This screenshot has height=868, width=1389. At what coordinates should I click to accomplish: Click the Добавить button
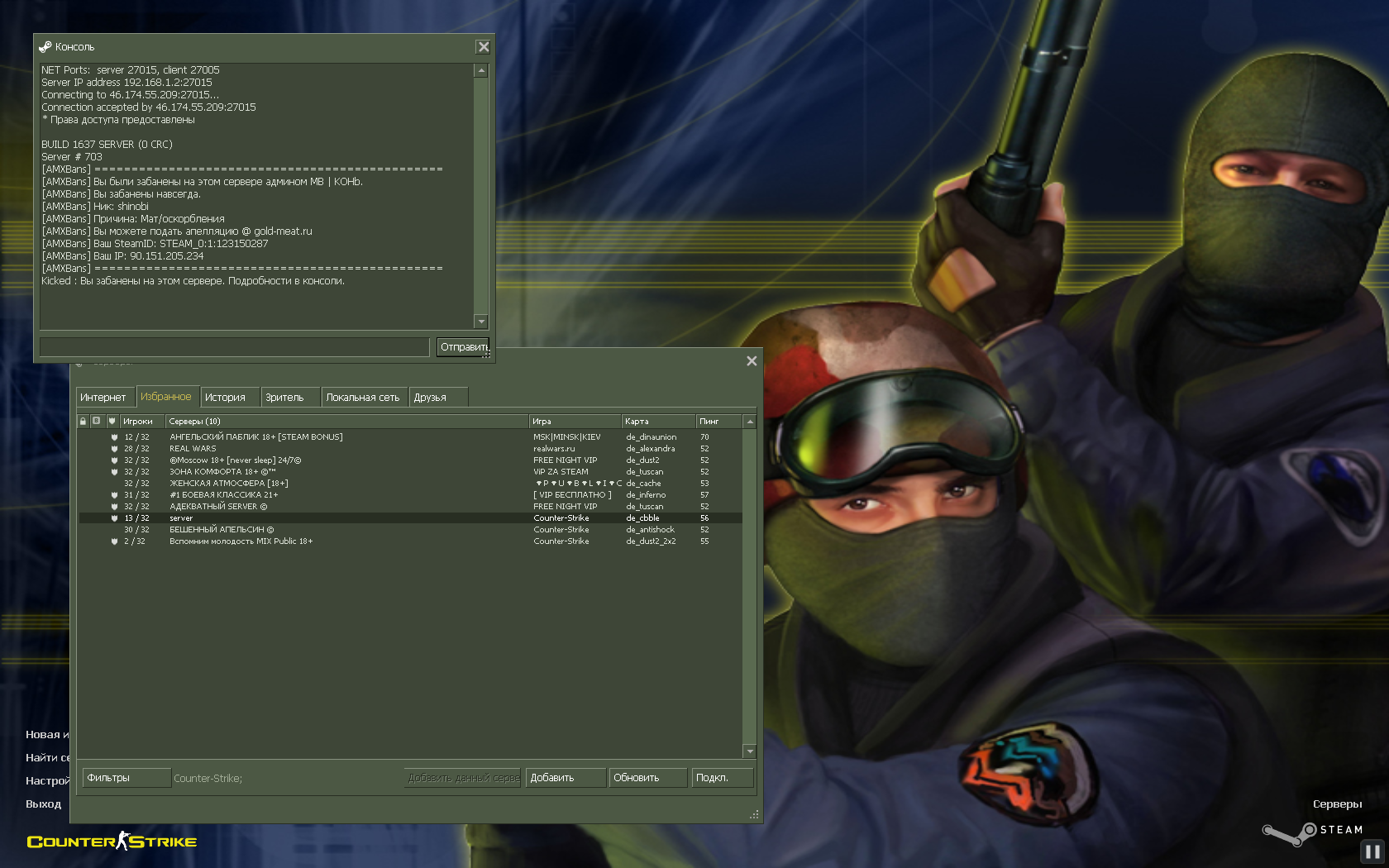(565, 778)
